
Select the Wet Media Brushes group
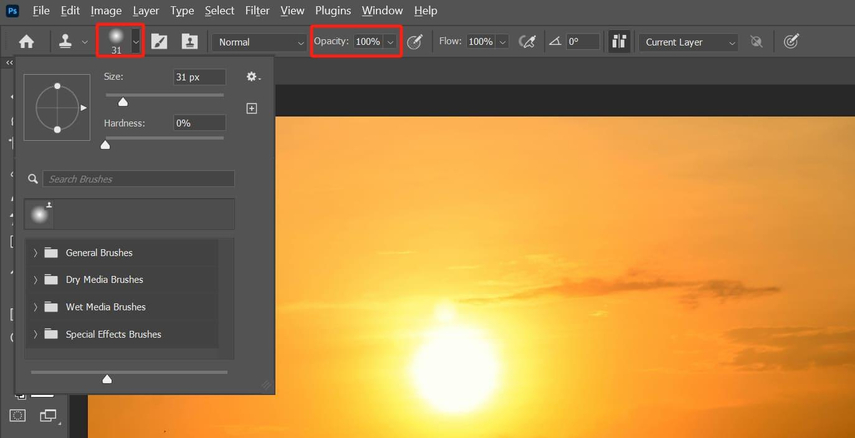point(105,307)
